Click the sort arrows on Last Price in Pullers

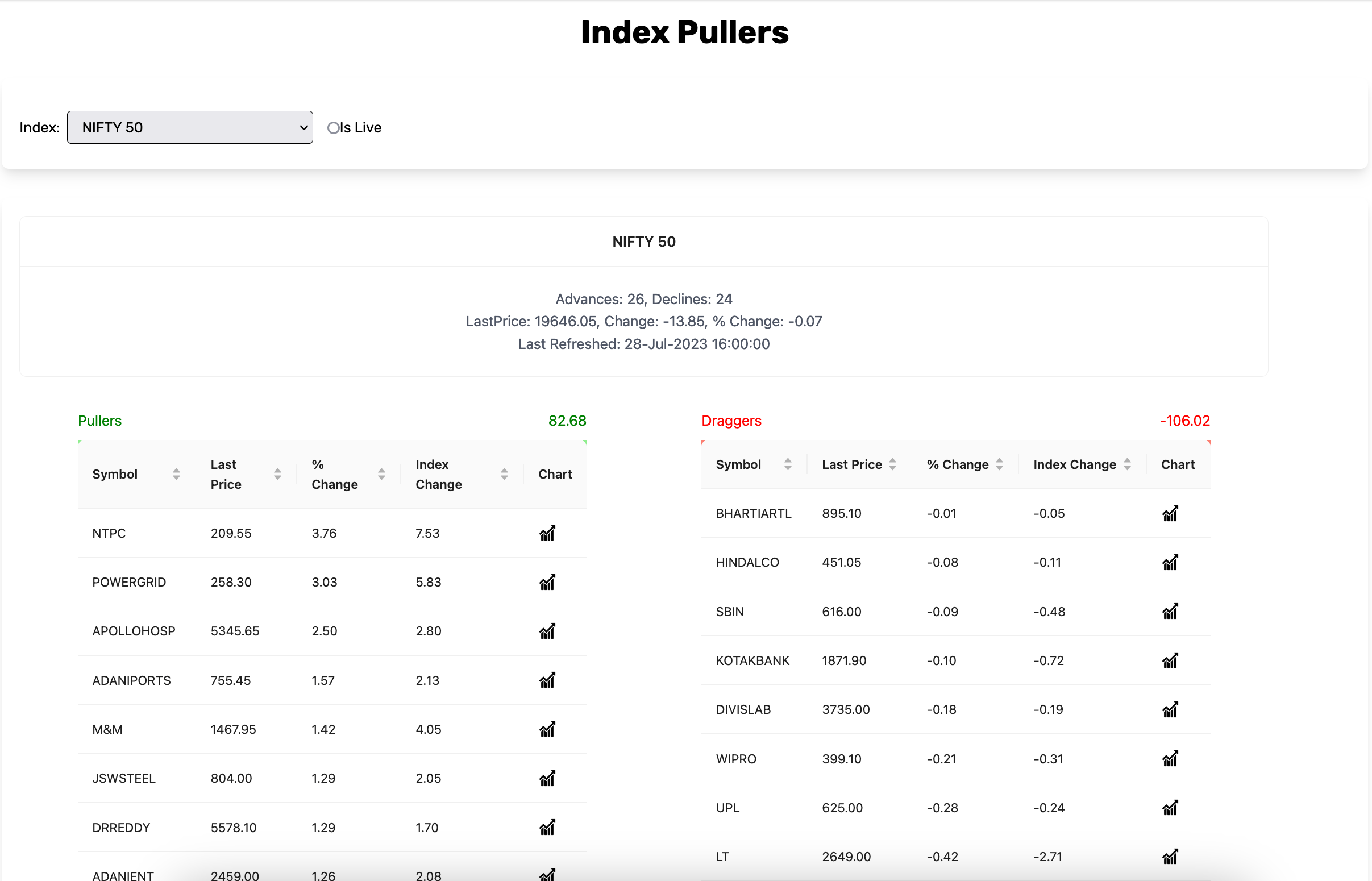pos(277,473)
